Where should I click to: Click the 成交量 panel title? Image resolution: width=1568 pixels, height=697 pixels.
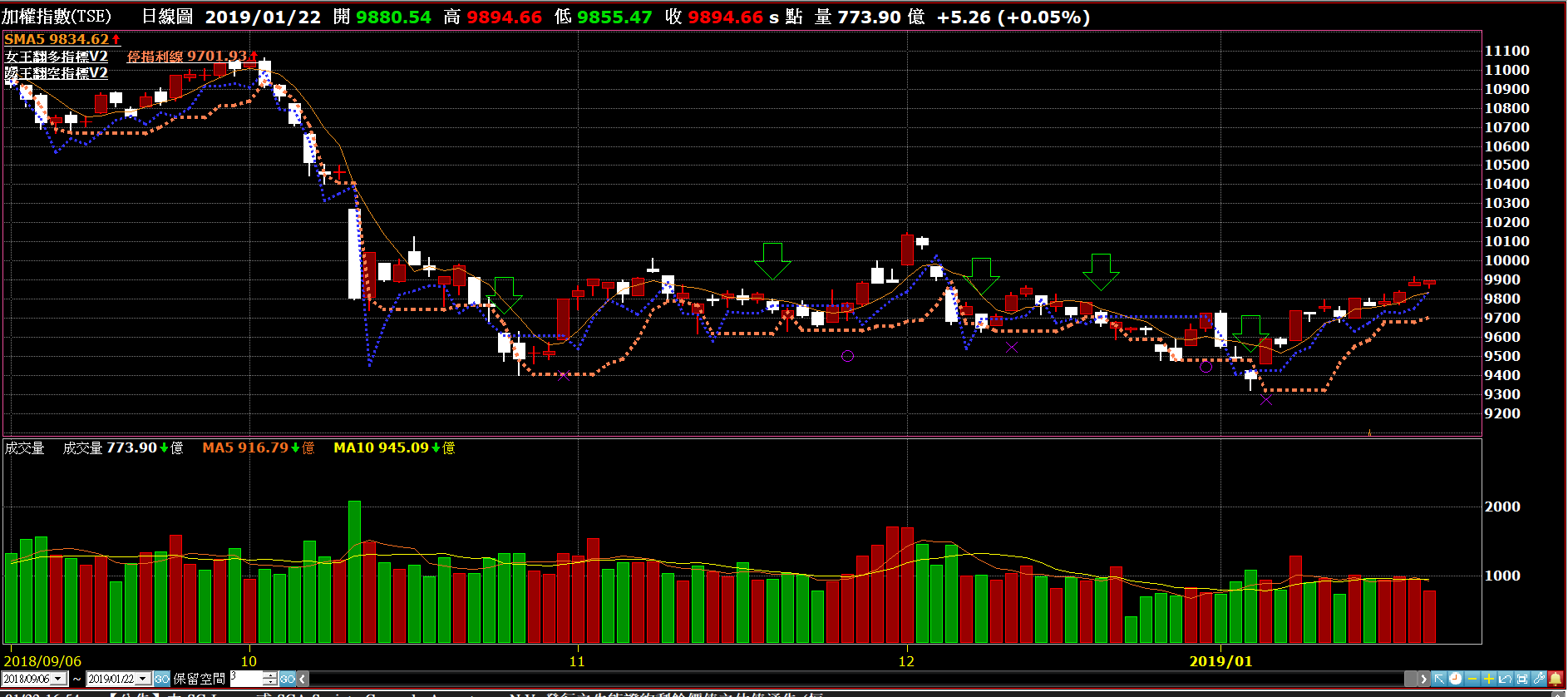24,447
